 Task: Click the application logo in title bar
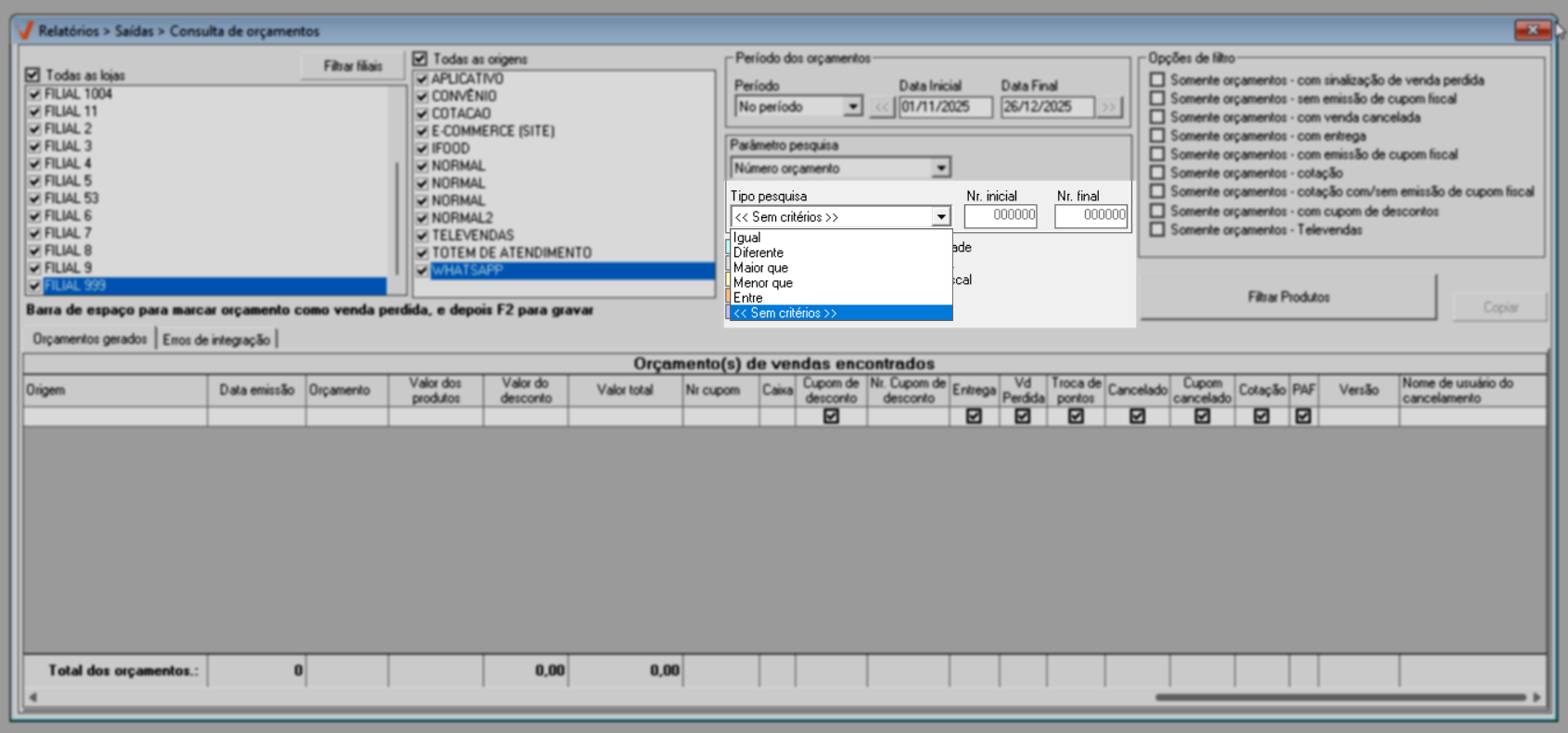pyautogui.click(x=26, y=31)
